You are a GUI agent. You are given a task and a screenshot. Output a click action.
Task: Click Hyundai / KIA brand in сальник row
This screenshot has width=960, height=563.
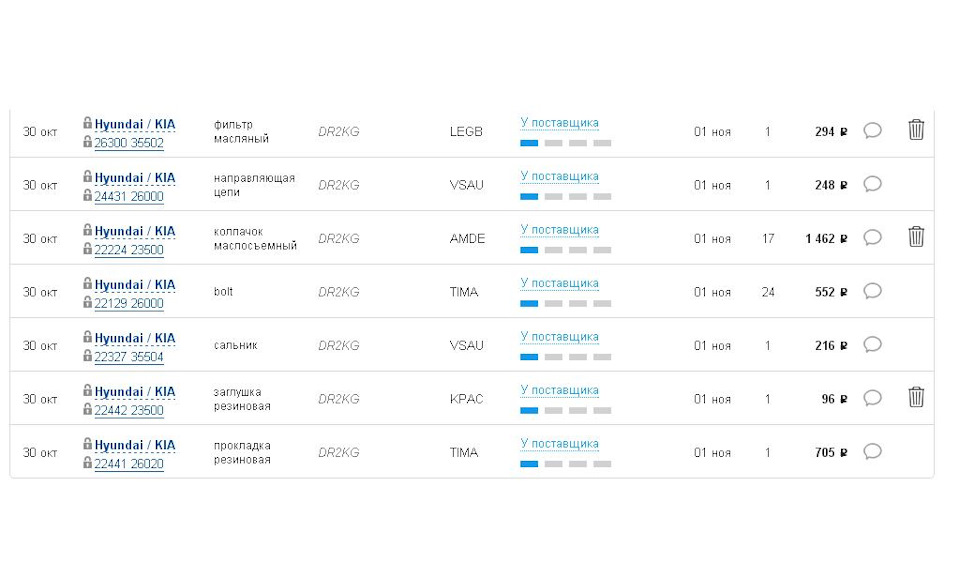(135, 338)
